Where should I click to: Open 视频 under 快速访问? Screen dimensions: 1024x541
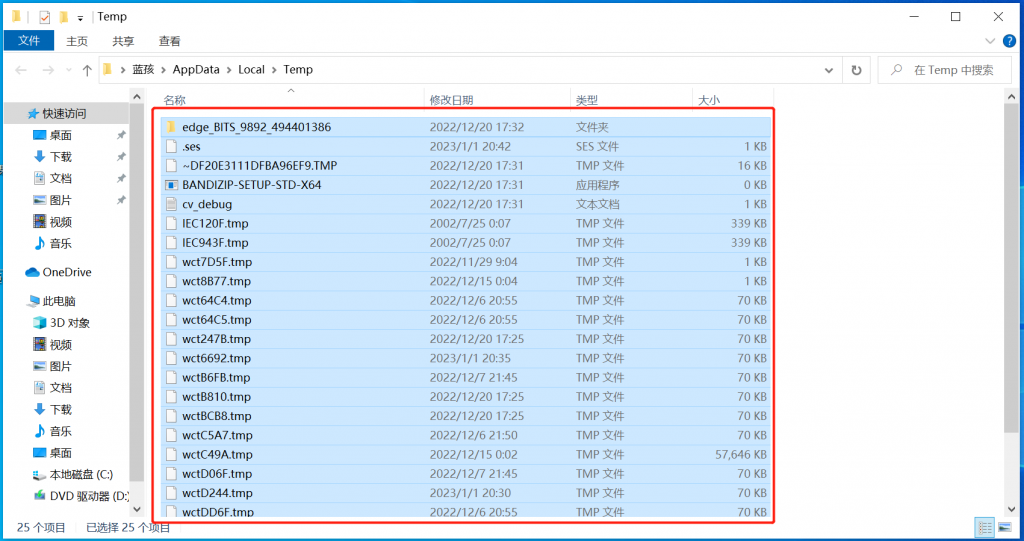(x=61, y=222)
